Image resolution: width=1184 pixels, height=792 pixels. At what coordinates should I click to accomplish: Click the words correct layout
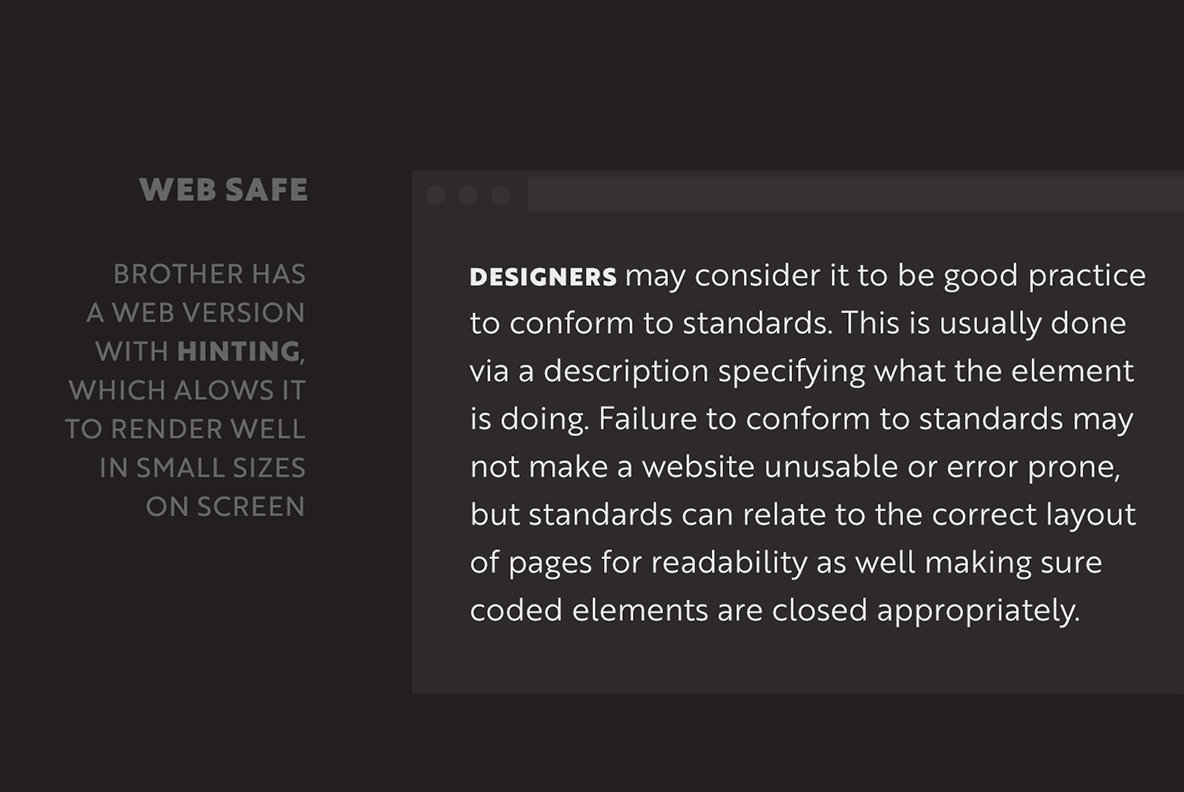point(1034,515)
